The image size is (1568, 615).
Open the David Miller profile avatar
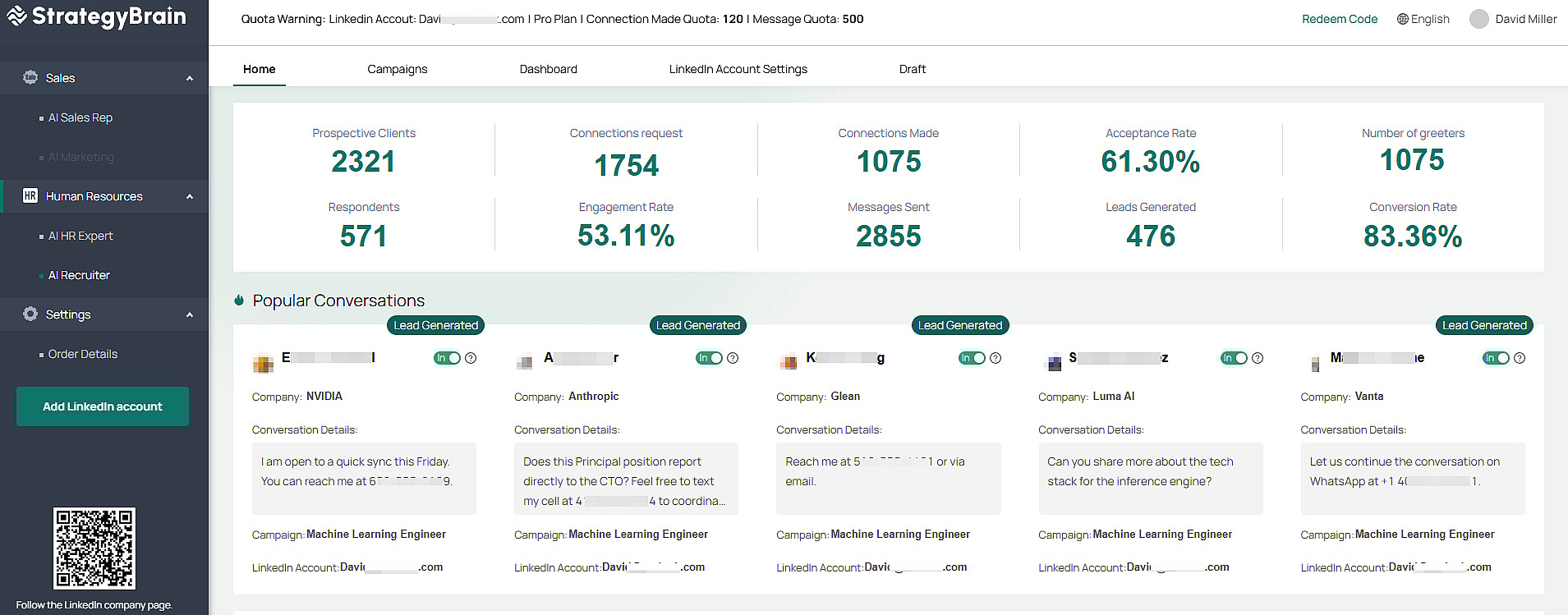tap(1478, 19)
